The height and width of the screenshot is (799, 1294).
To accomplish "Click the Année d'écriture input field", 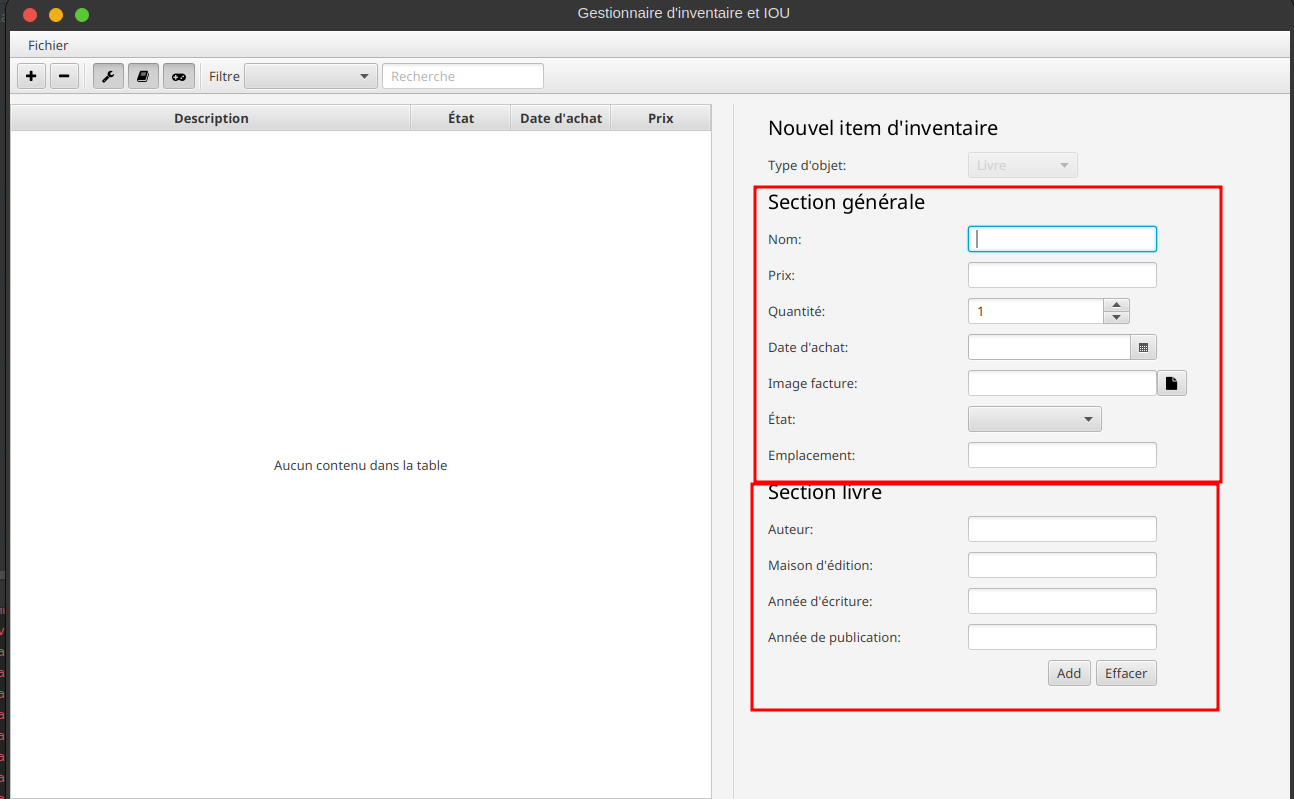I will (x=1062, y=601).
